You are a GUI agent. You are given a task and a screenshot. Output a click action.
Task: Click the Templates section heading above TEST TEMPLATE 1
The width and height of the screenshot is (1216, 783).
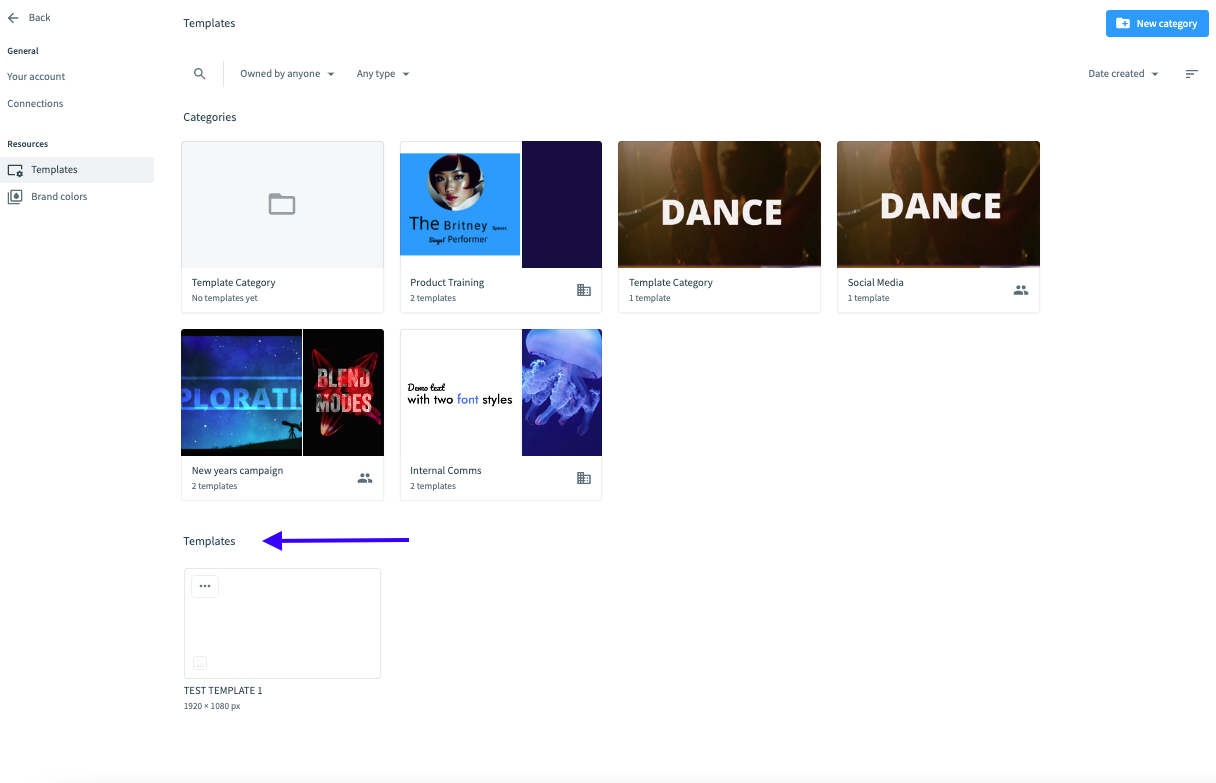click(209, 541)
